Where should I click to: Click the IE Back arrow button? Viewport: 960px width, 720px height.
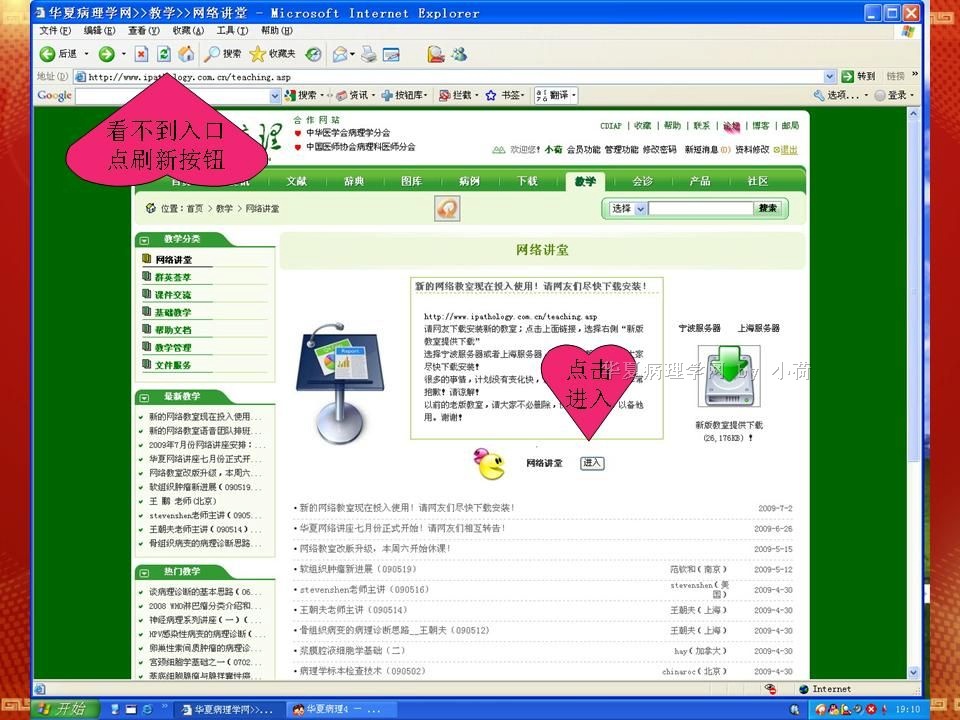click(x=48, y=54)
